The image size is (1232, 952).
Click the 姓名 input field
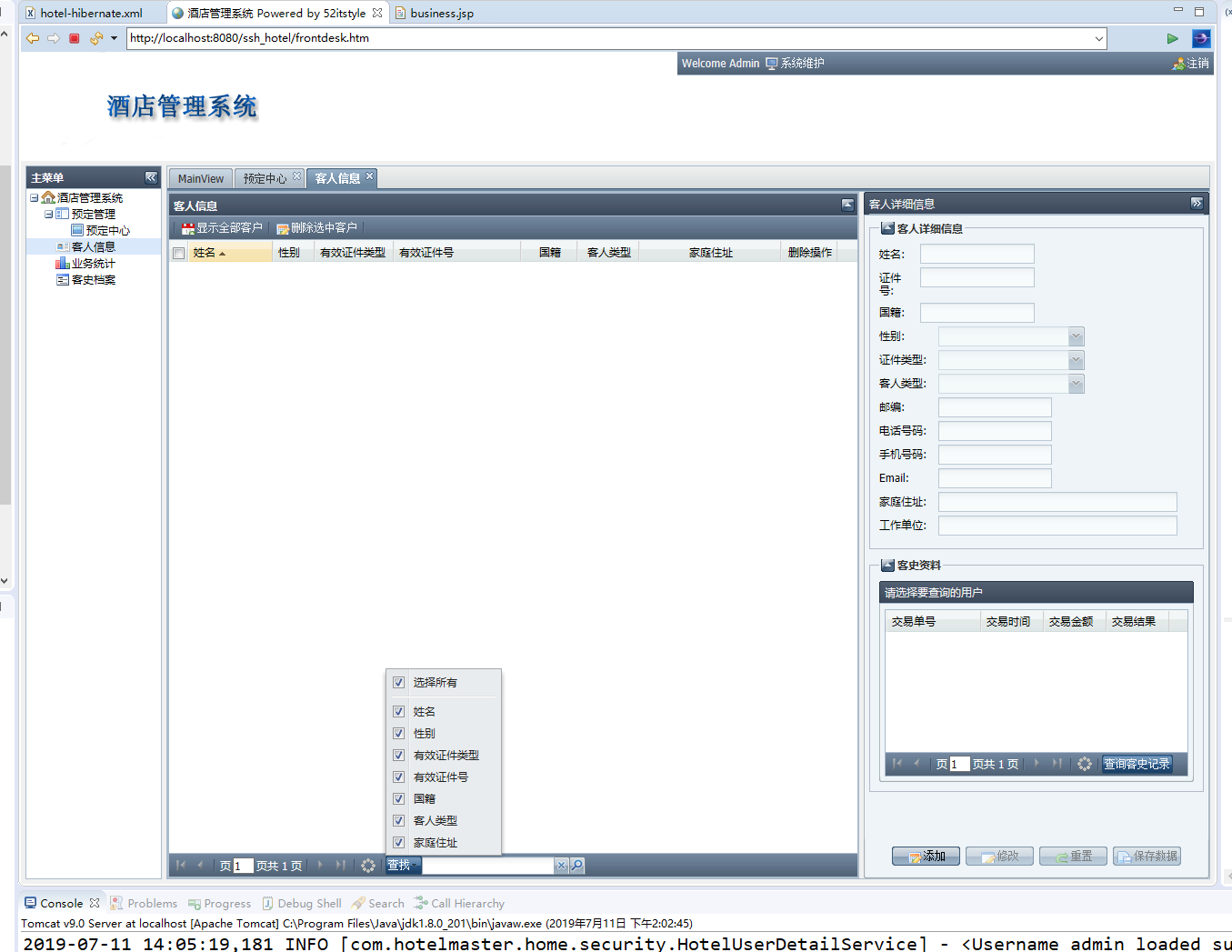coord(977,254)
